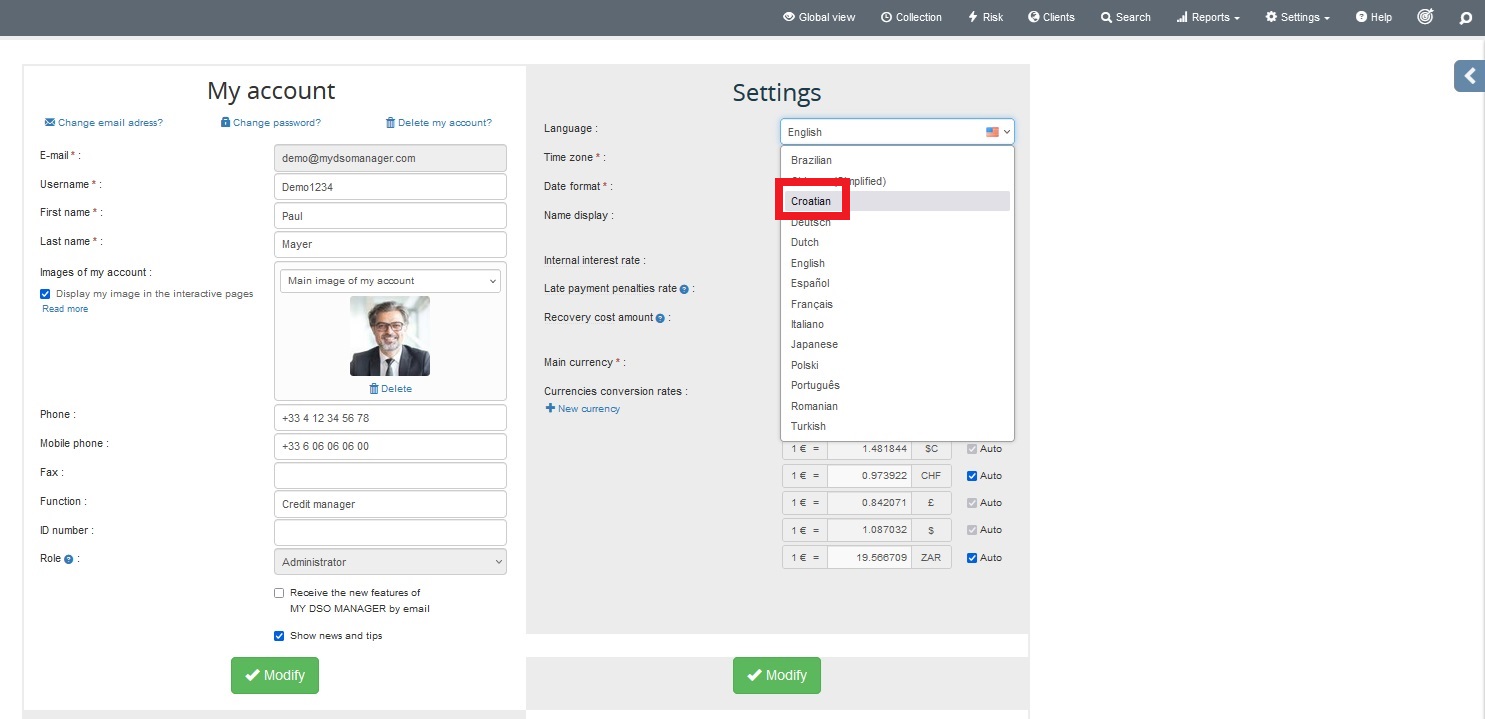Click the help icon beside Role
Viewport: 1485px width, 719px height.
tap(69, 560)
